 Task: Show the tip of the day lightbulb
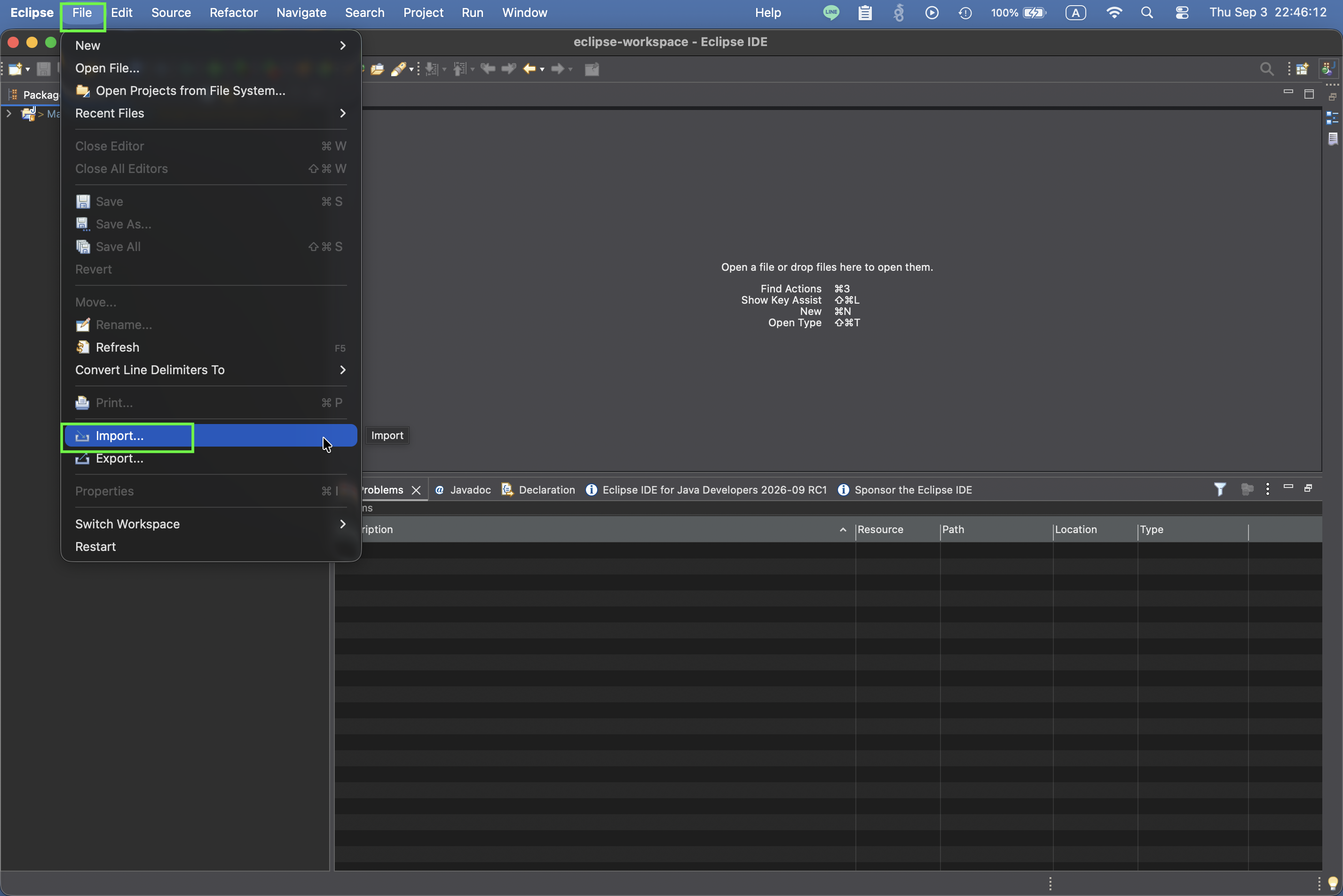1333,883
